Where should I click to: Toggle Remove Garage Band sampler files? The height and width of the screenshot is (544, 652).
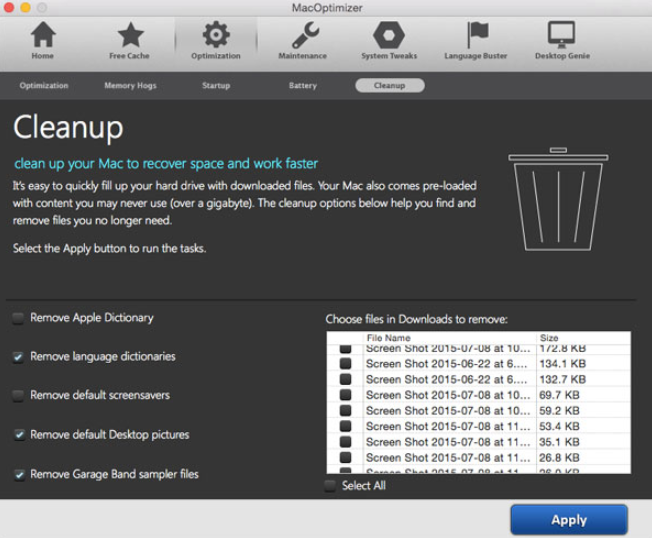point(19,475)
